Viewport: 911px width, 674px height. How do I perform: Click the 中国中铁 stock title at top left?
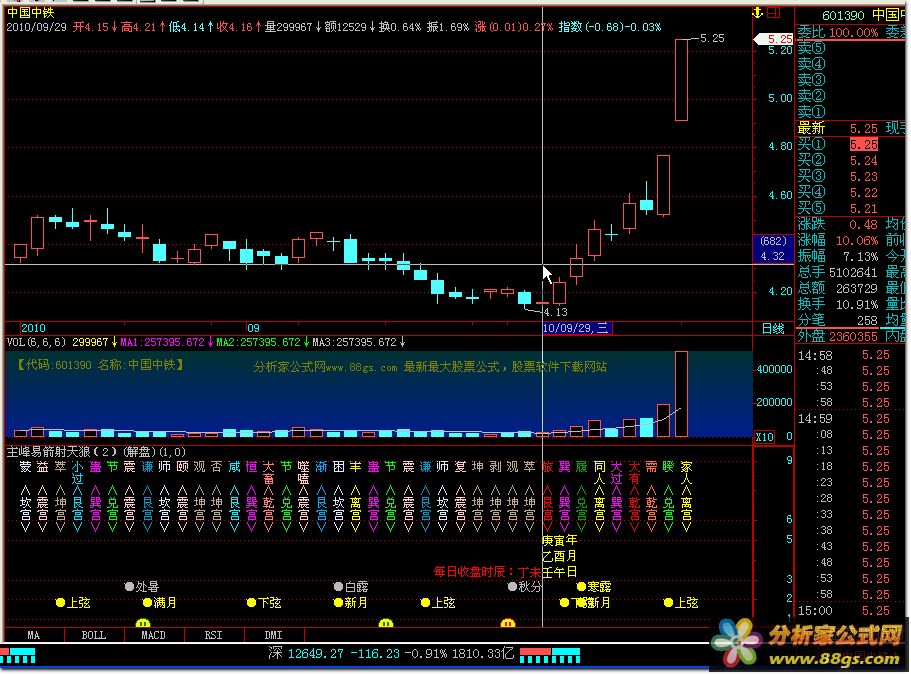point(31,12)
